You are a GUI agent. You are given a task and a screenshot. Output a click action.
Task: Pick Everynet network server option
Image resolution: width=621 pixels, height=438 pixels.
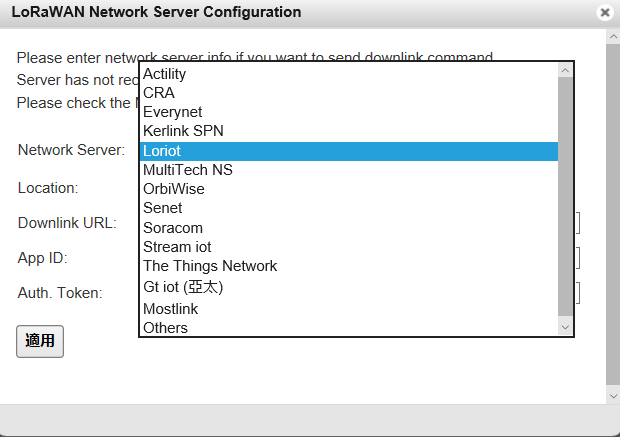coord(349,112)
